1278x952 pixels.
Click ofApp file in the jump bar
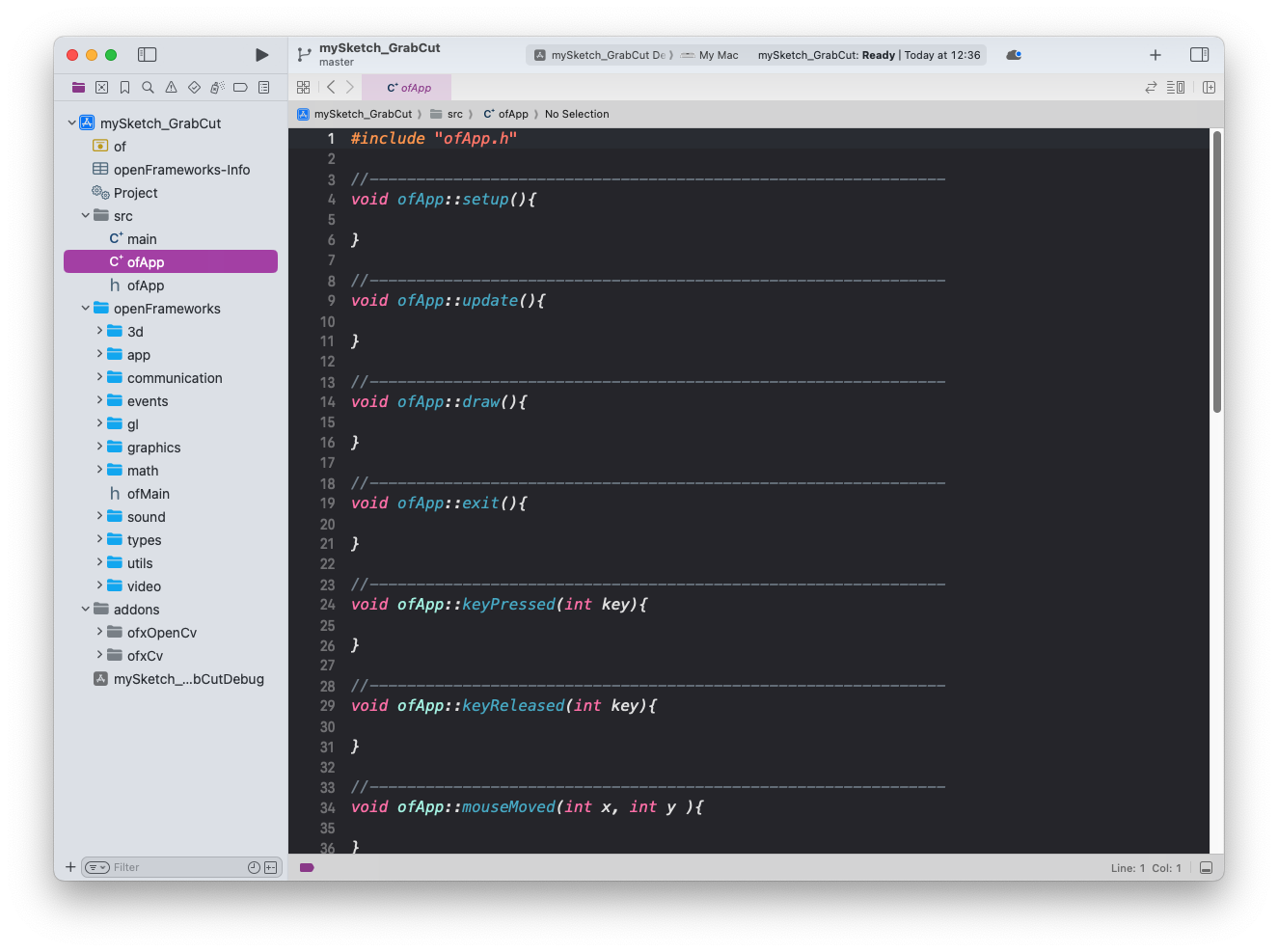(x=505, y=114)
